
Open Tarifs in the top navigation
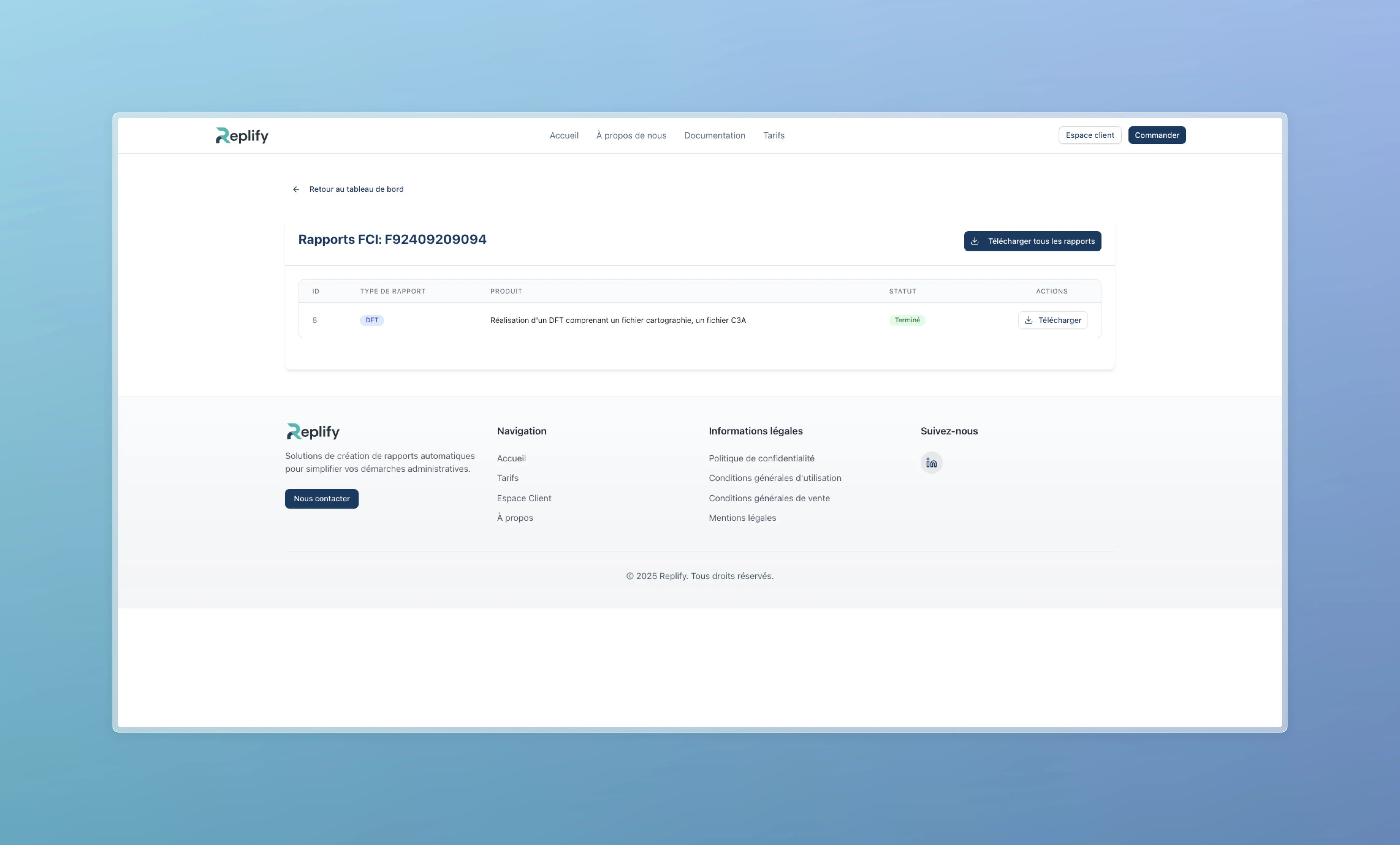pyautogui.click(x=773, y=136)
